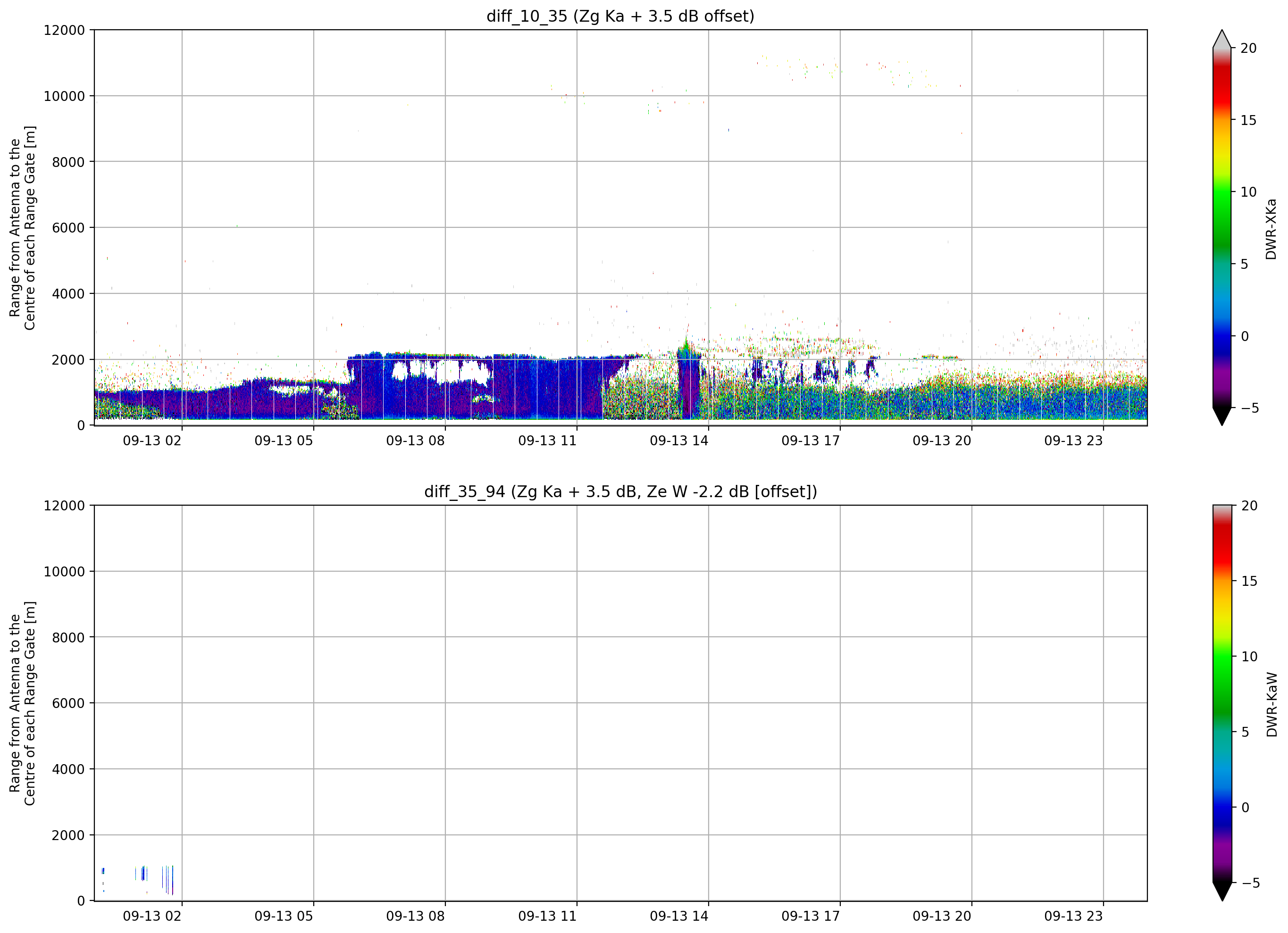Click the grey upper arrow of DWR-XKa colorbar
This screenshot has height=933, width=1288.
[x=1221, y=39]
